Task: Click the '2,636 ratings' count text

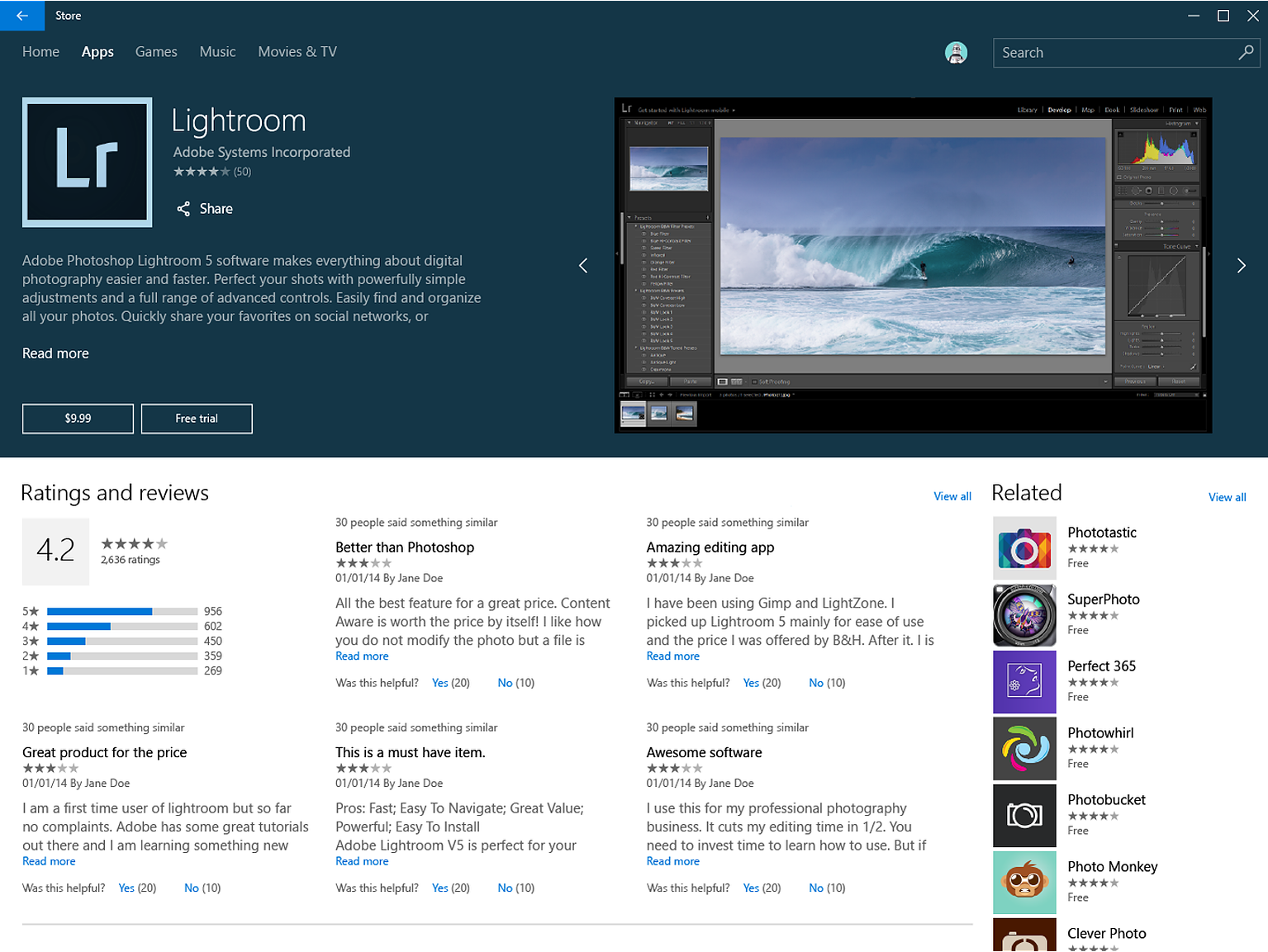Action: click(x=131, y=560)
